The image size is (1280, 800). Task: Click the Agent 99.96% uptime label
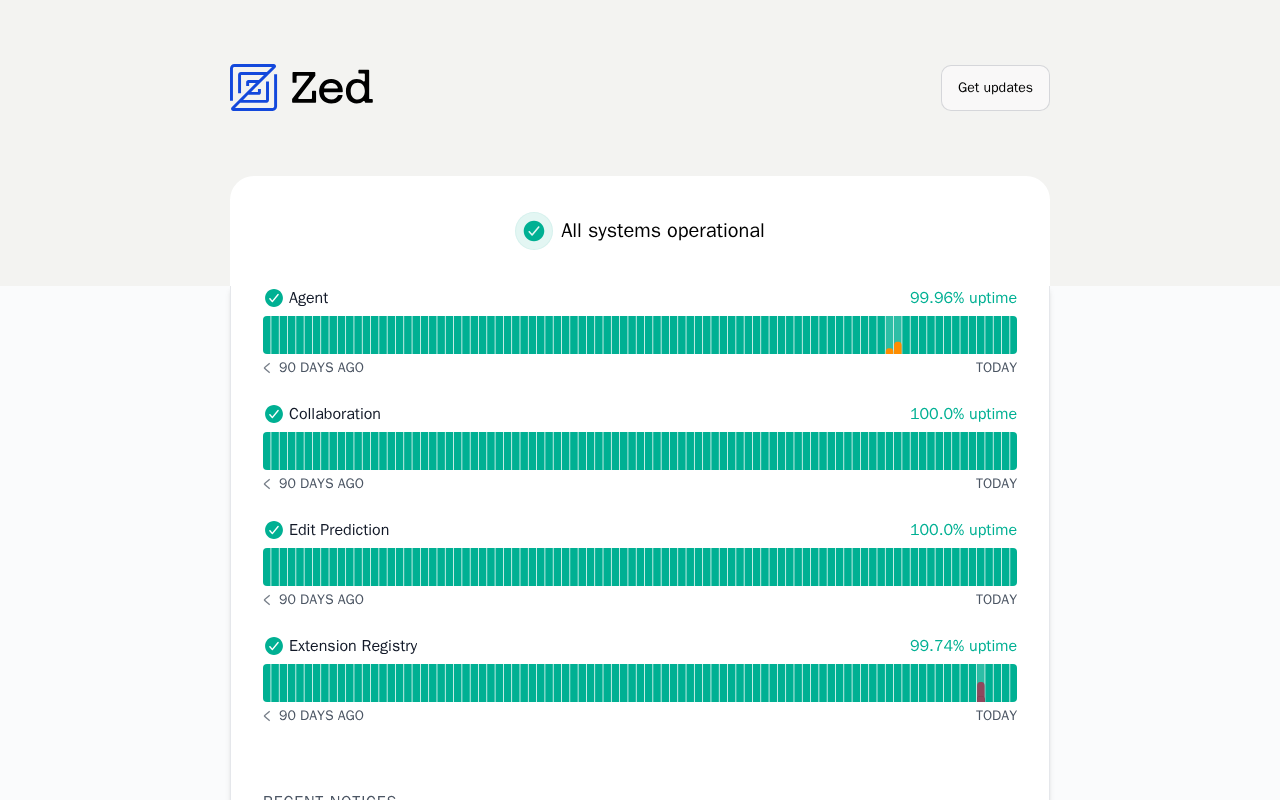963,298
